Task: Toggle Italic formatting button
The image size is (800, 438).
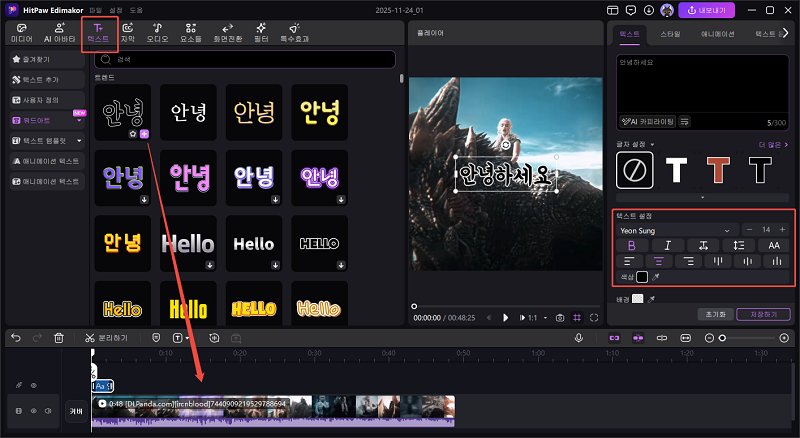Action: pos(667,246)
